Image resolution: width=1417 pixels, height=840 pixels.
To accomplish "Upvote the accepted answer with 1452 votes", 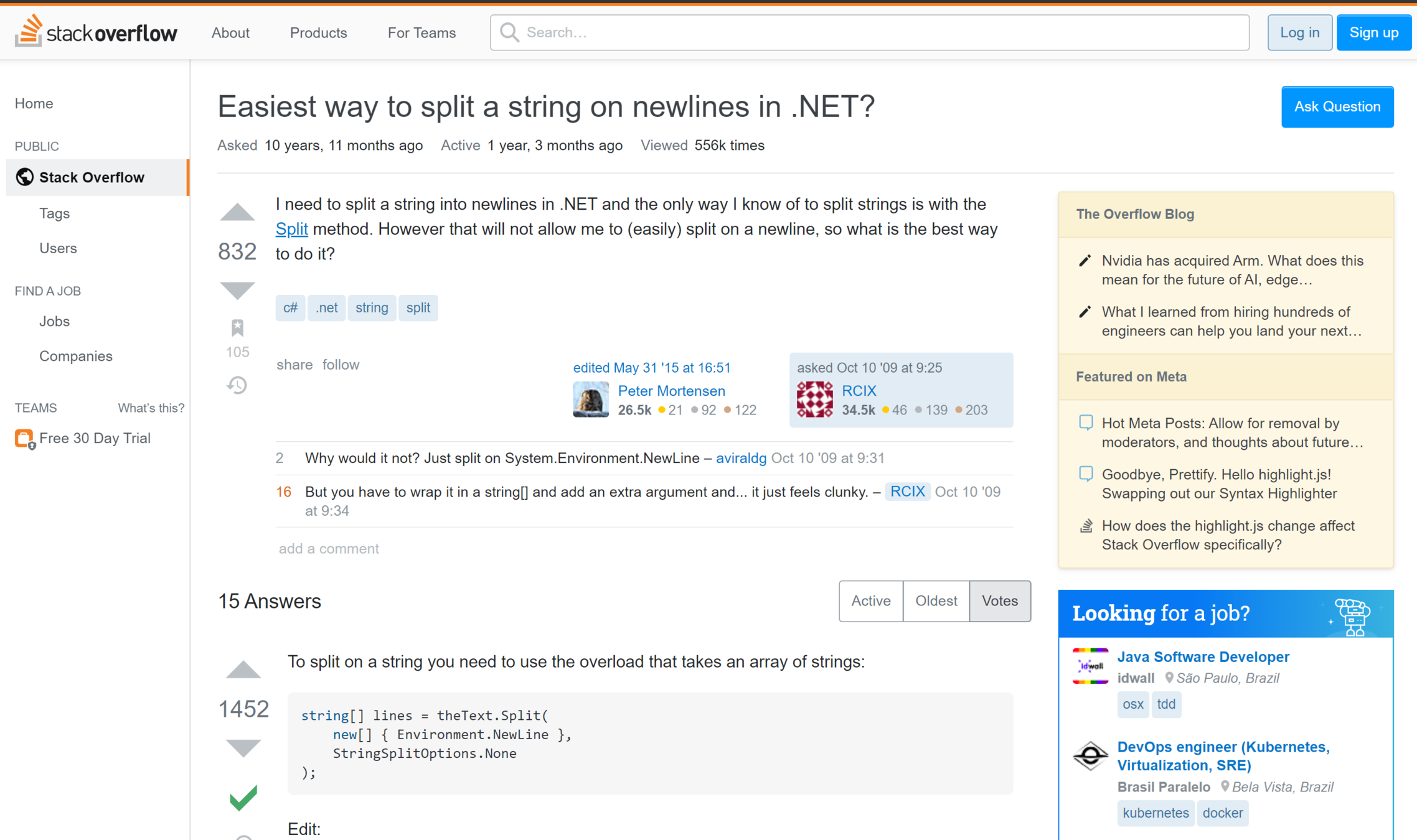I will 243,670.
